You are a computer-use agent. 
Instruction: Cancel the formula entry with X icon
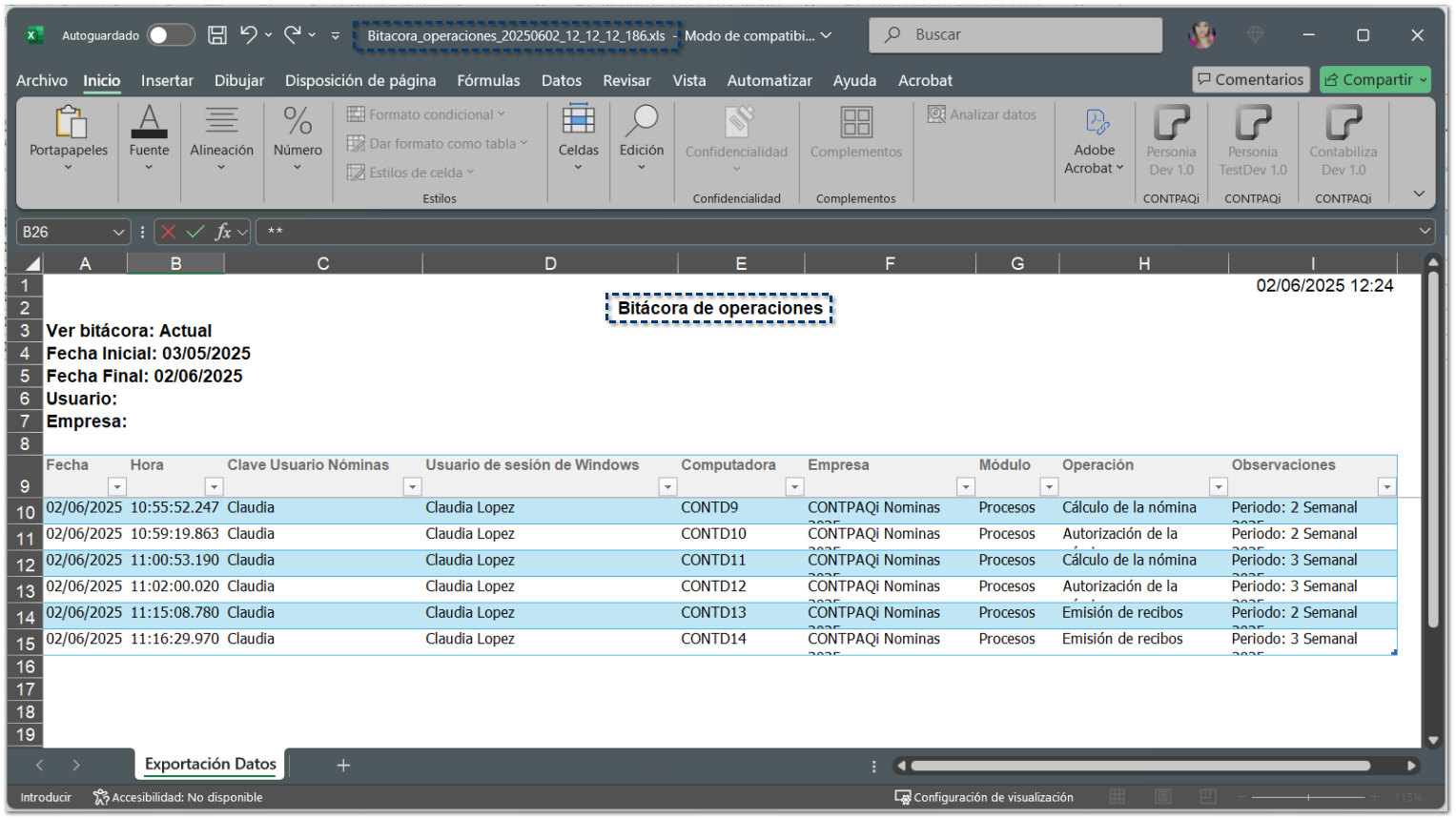point(169,232)
